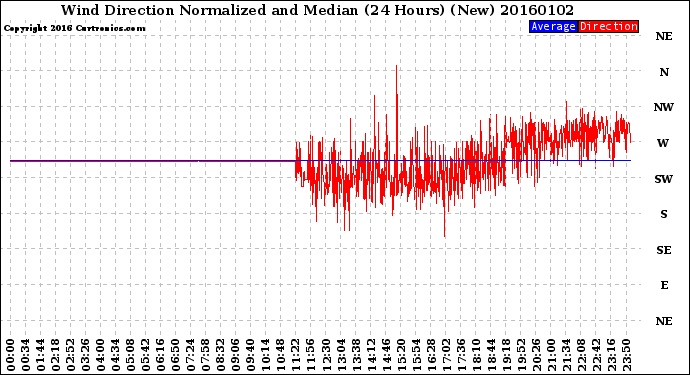Select the 10:48 time axis label
690x375 pixels.
pyautogui.click(x=280, y=355)
